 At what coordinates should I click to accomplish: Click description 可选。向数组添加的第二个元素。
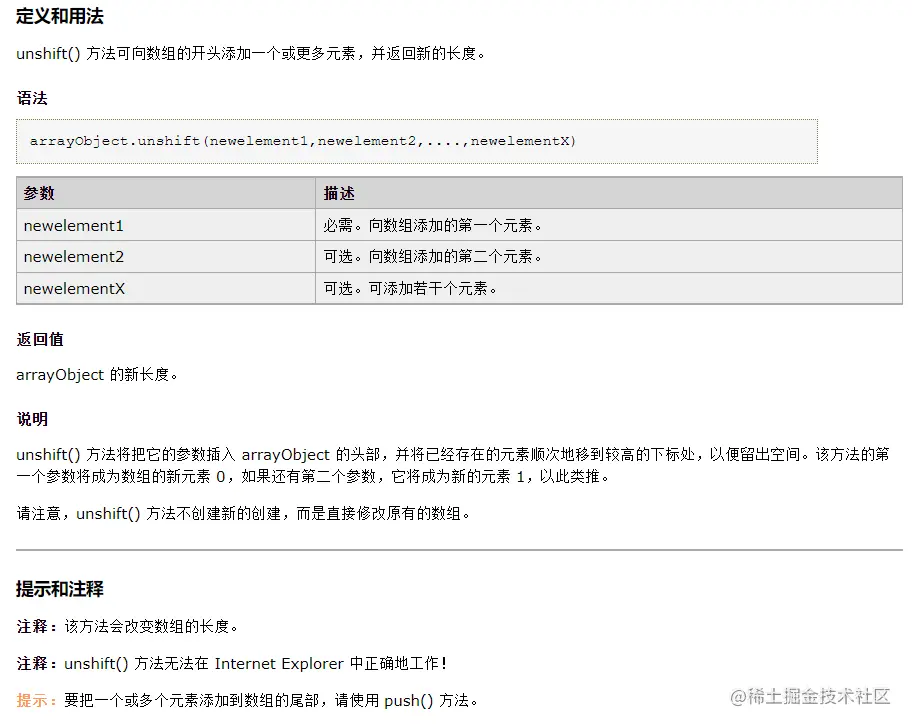pos(432,256)
